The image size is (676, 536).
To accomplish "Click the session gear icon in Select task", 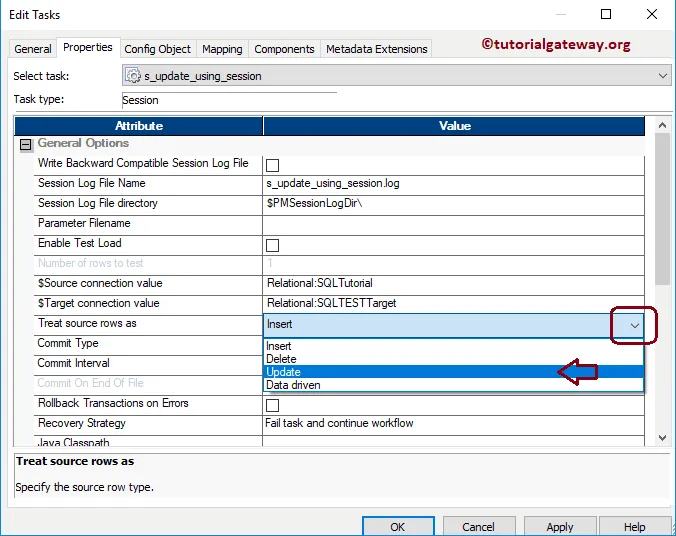I will click(x=133, y=75).
